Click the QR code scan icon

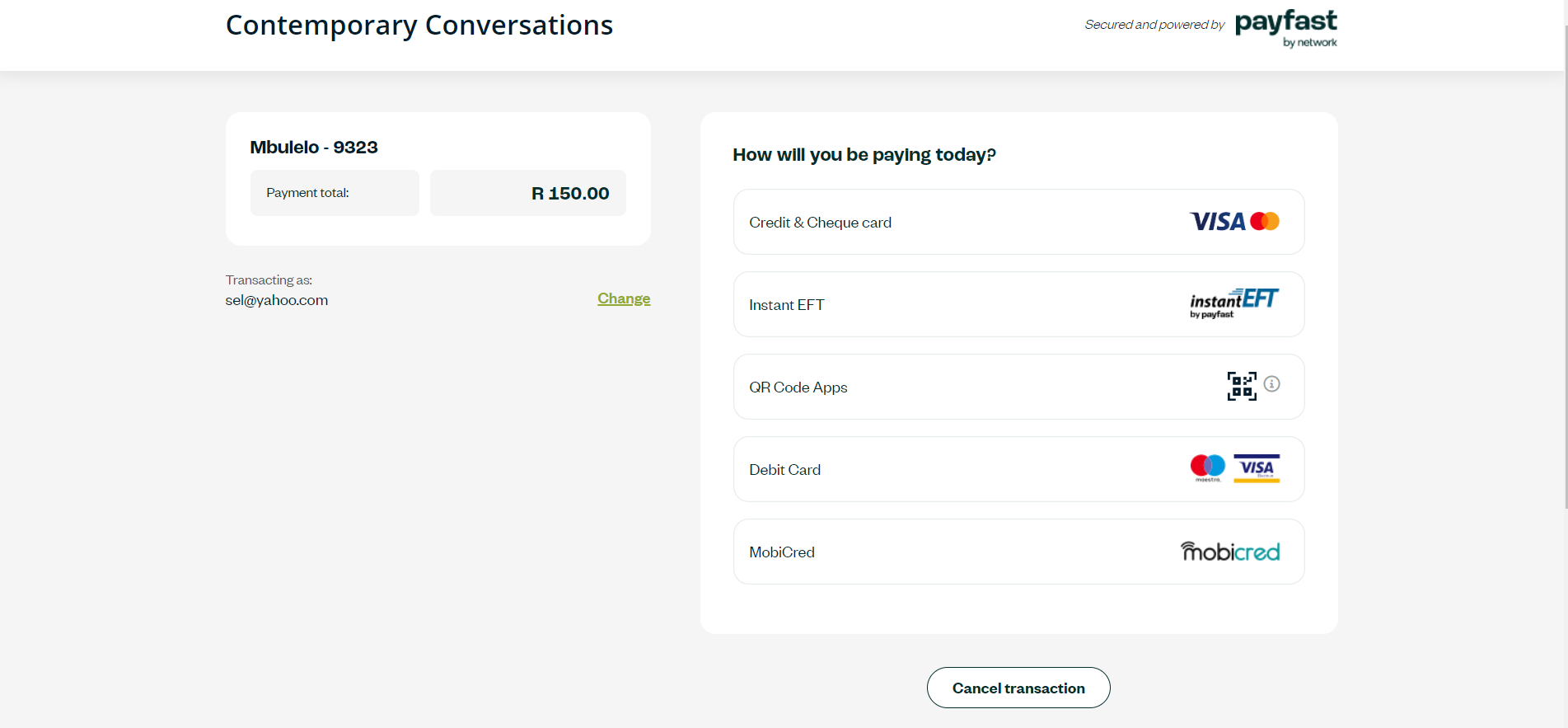tap(1242, 386)
